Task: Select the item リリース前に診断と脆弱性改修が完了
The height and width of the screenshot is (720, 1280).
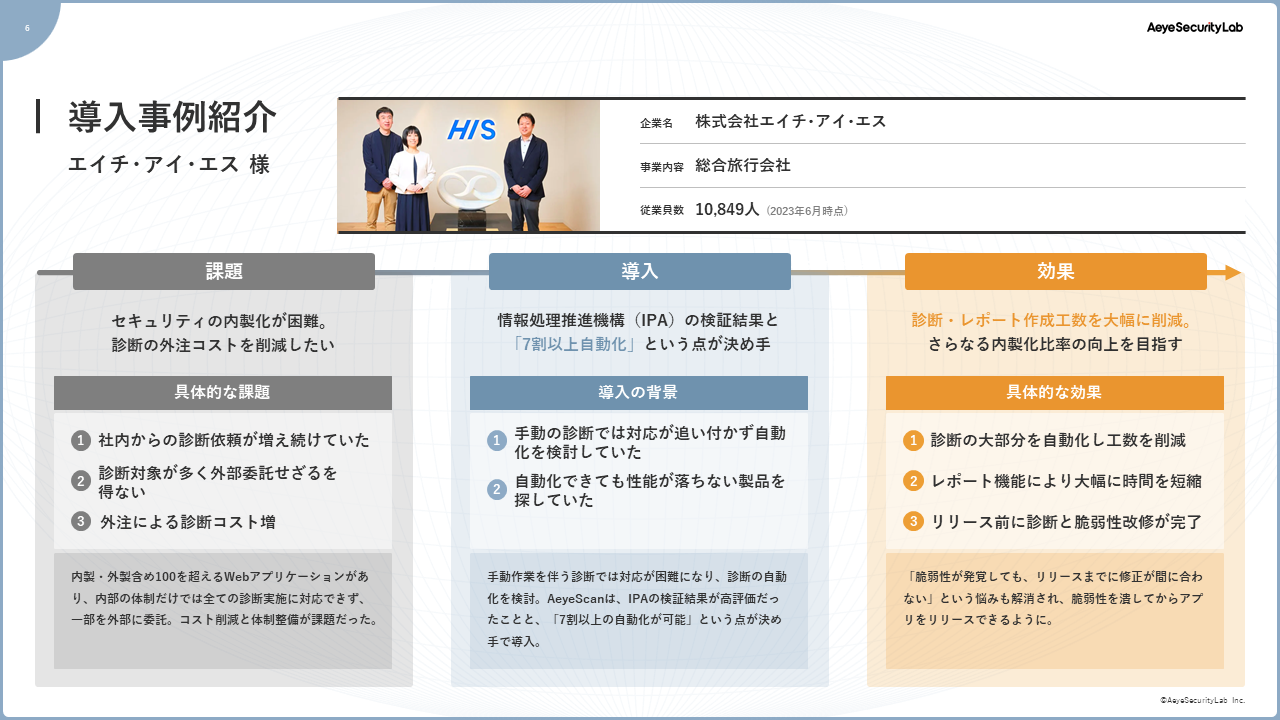Action: tap(1066, 522)
